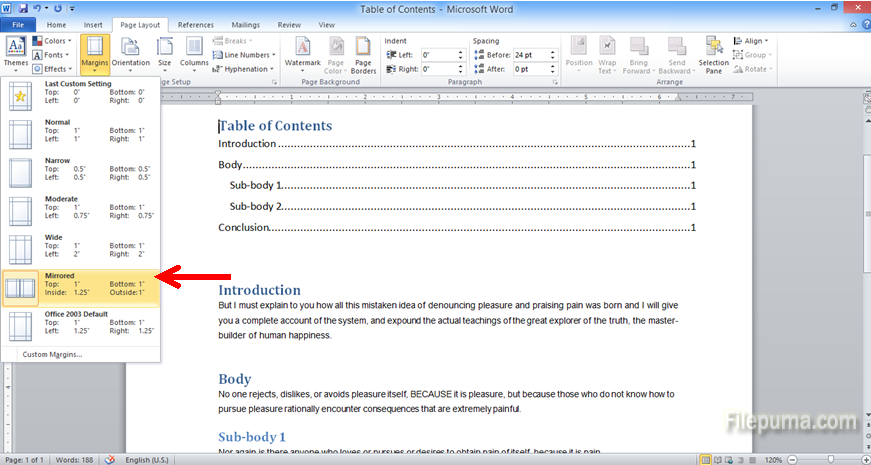871x465 pixels.
Task: Click the Size icon in Page Setup
Action: [164, 53]
